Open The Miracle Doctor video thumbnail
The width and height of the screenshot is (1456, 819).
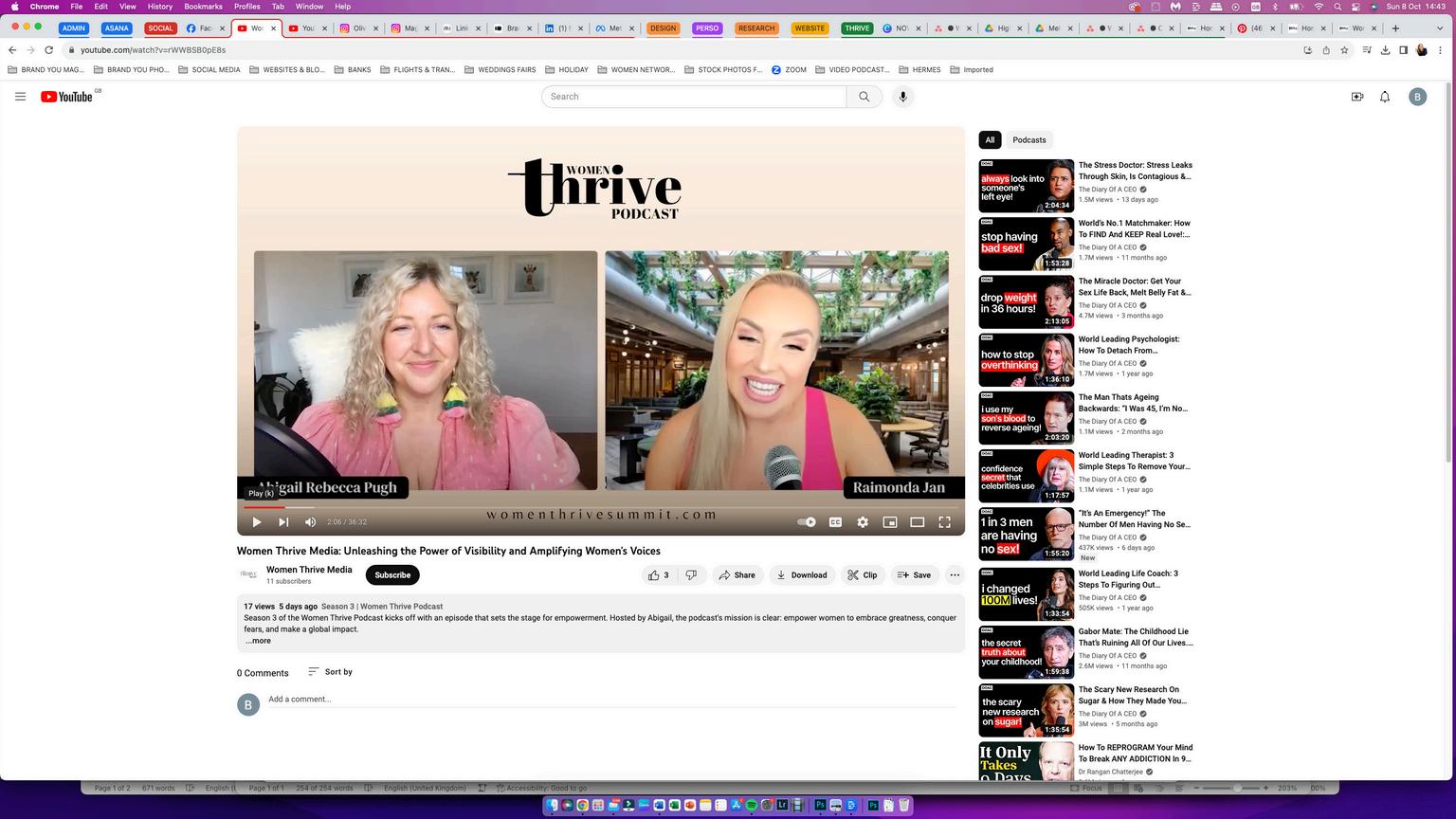pyautogui.click(x=1026, y=301)
